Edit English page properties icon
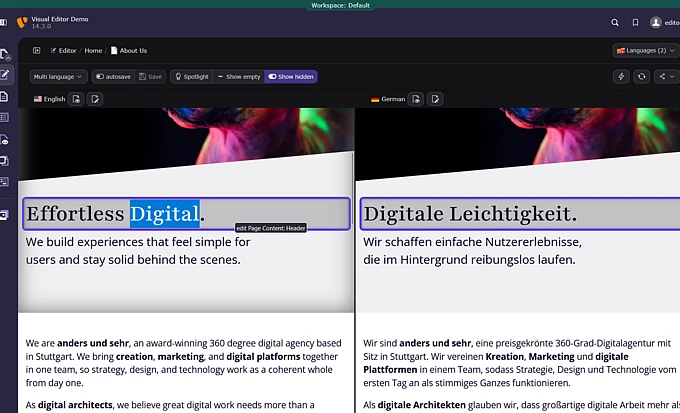 pyautogui.click(x=95, y=99)
